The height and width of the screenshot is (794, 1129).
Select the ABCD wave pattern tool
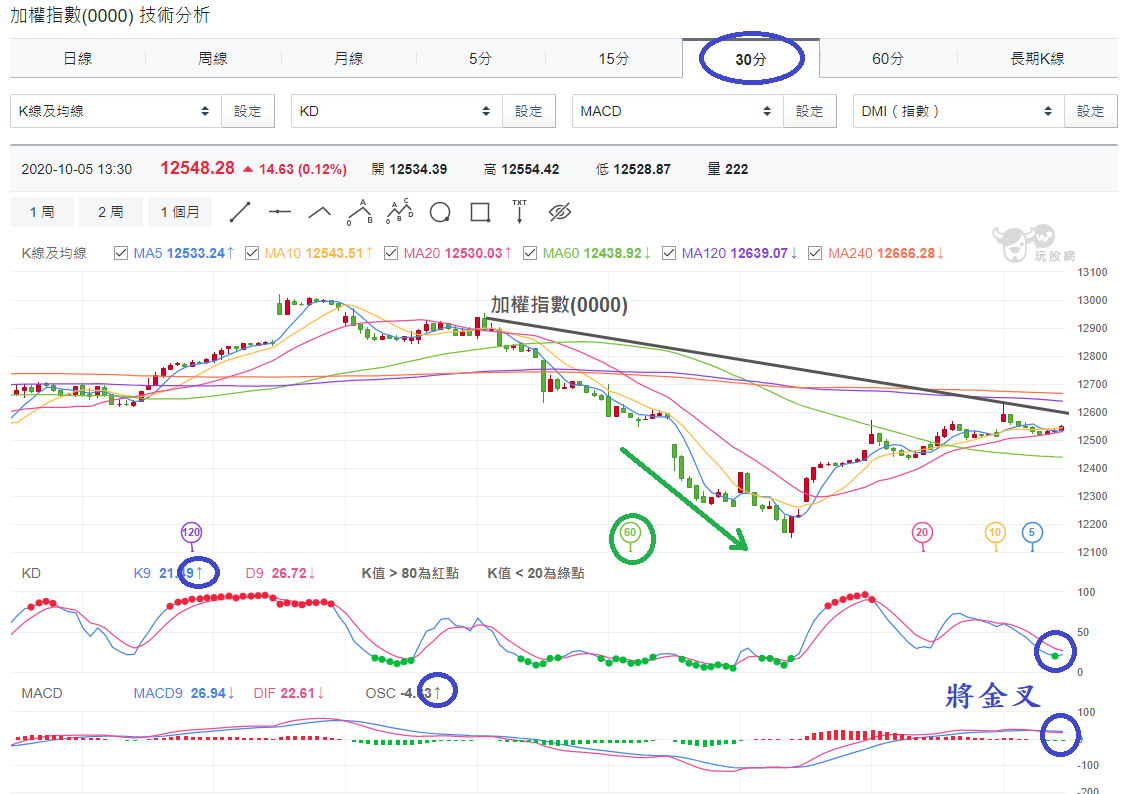[400, 211]
